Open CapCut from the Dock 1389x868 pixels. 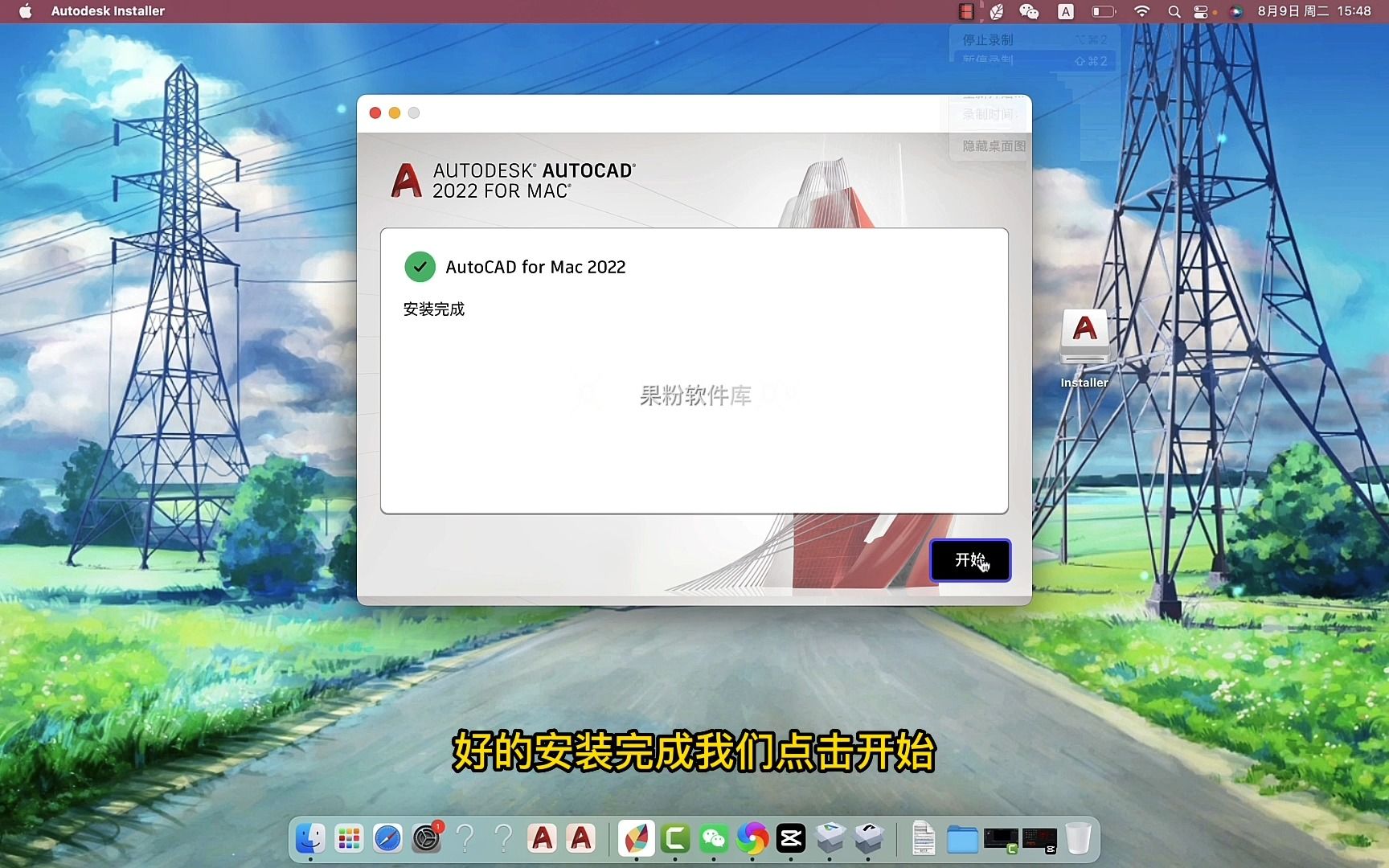(x=791, y=838)
